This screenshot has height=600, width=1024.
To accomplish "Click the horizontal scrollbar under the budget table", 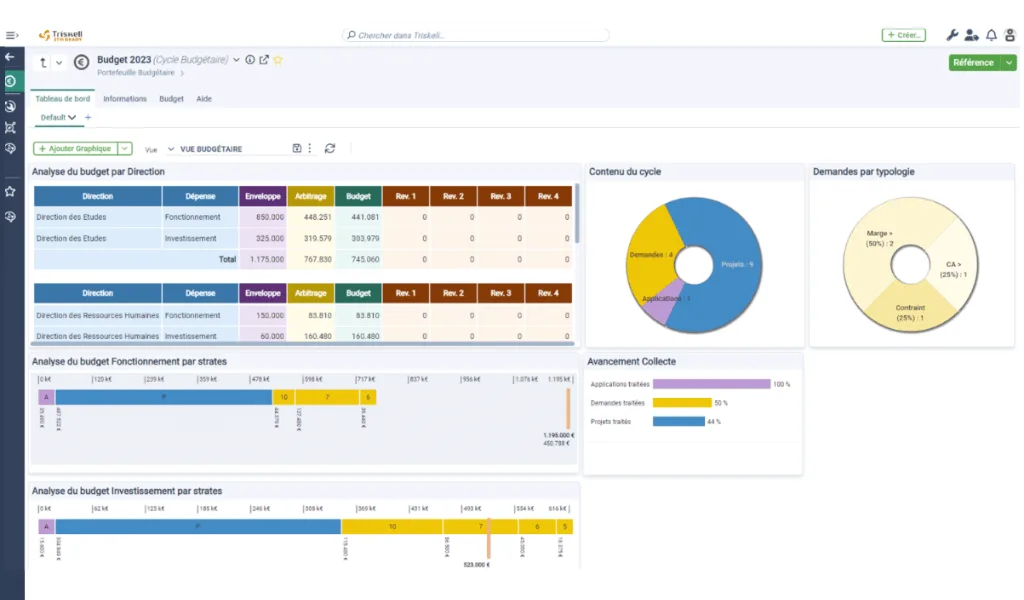I will click(x=303, y=343).
